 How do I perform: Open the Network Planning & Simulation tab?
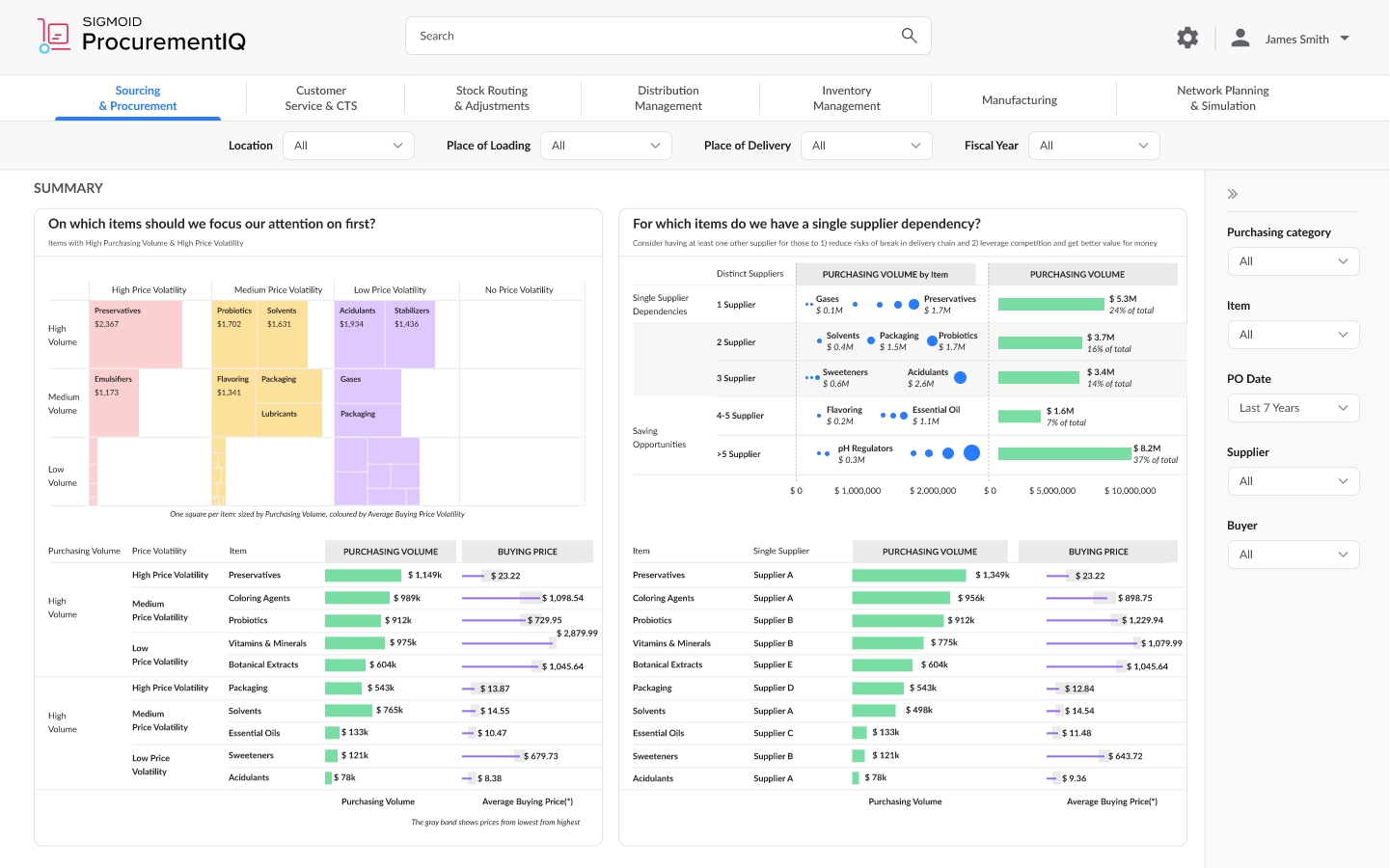point(1222,98)
